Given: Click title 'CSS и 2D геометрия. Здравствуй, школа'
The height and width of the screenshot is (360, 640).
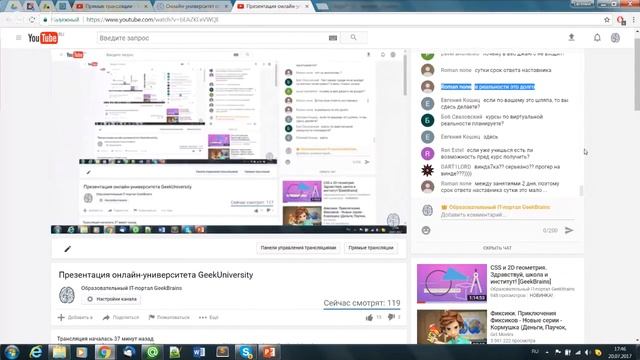Looking at the screenshot, I should 521,275.
